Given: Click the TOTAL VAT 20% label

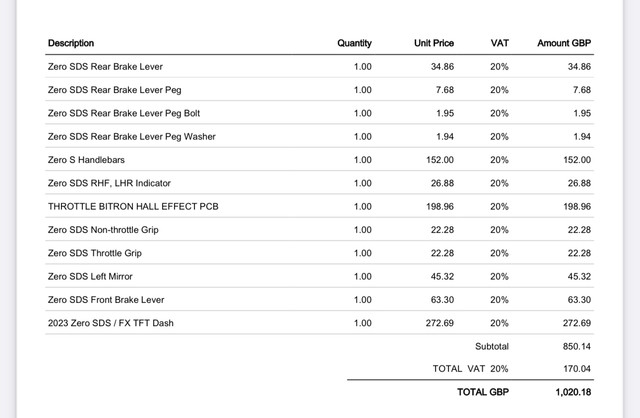Looking at the screenshot, I should [471, 369].
